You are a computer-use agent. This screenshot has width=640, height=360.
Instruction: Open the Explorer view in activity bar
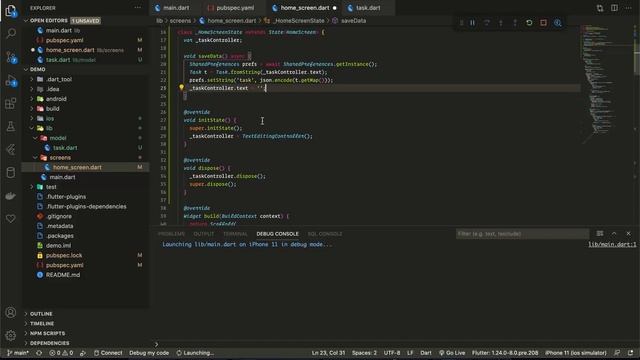click(11, 11)
